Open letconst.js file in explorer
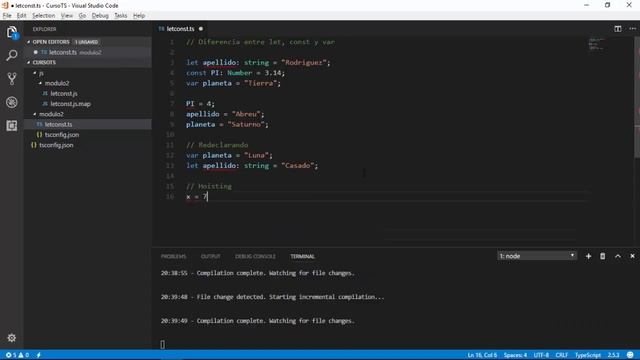 click(64, 93)
